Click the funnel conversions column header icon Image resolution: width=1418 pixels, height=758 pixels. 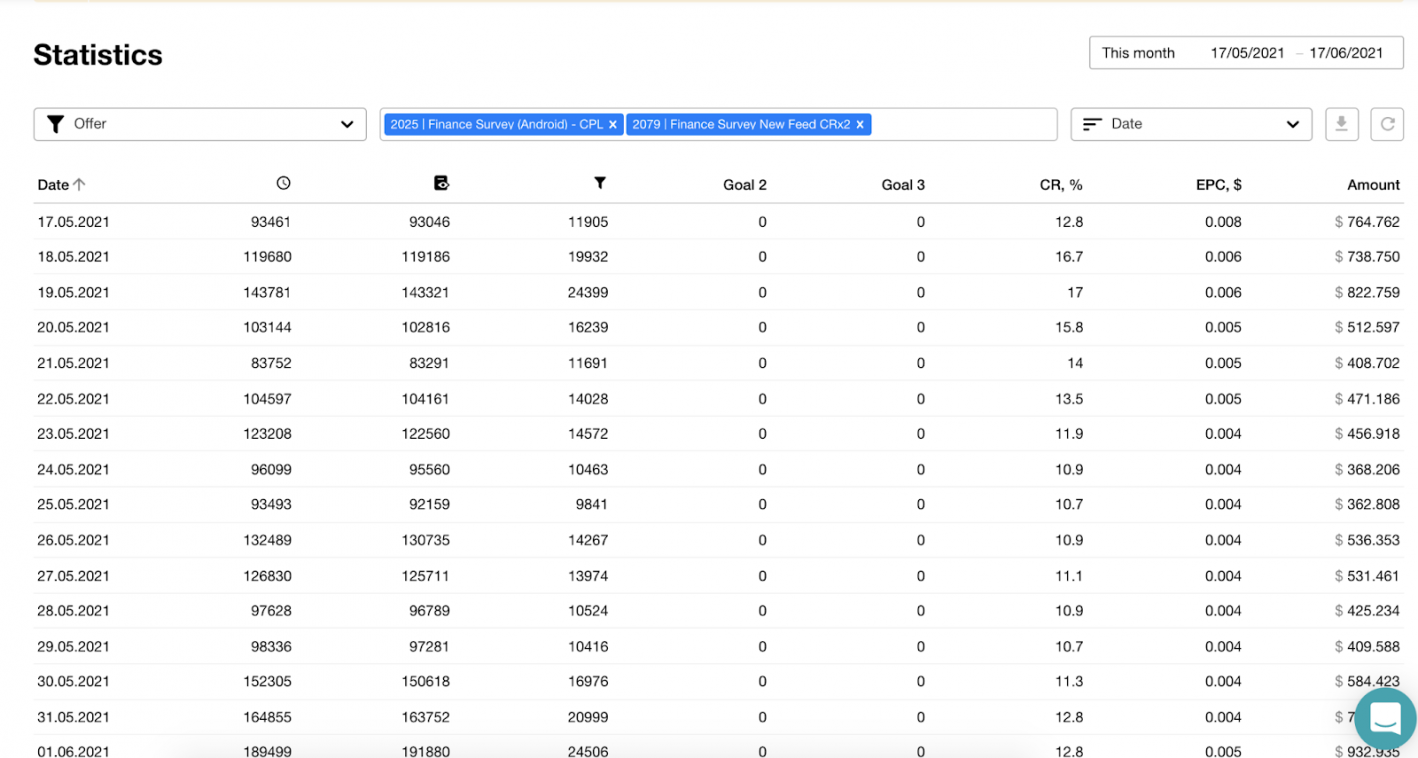(x=600, y=183)
